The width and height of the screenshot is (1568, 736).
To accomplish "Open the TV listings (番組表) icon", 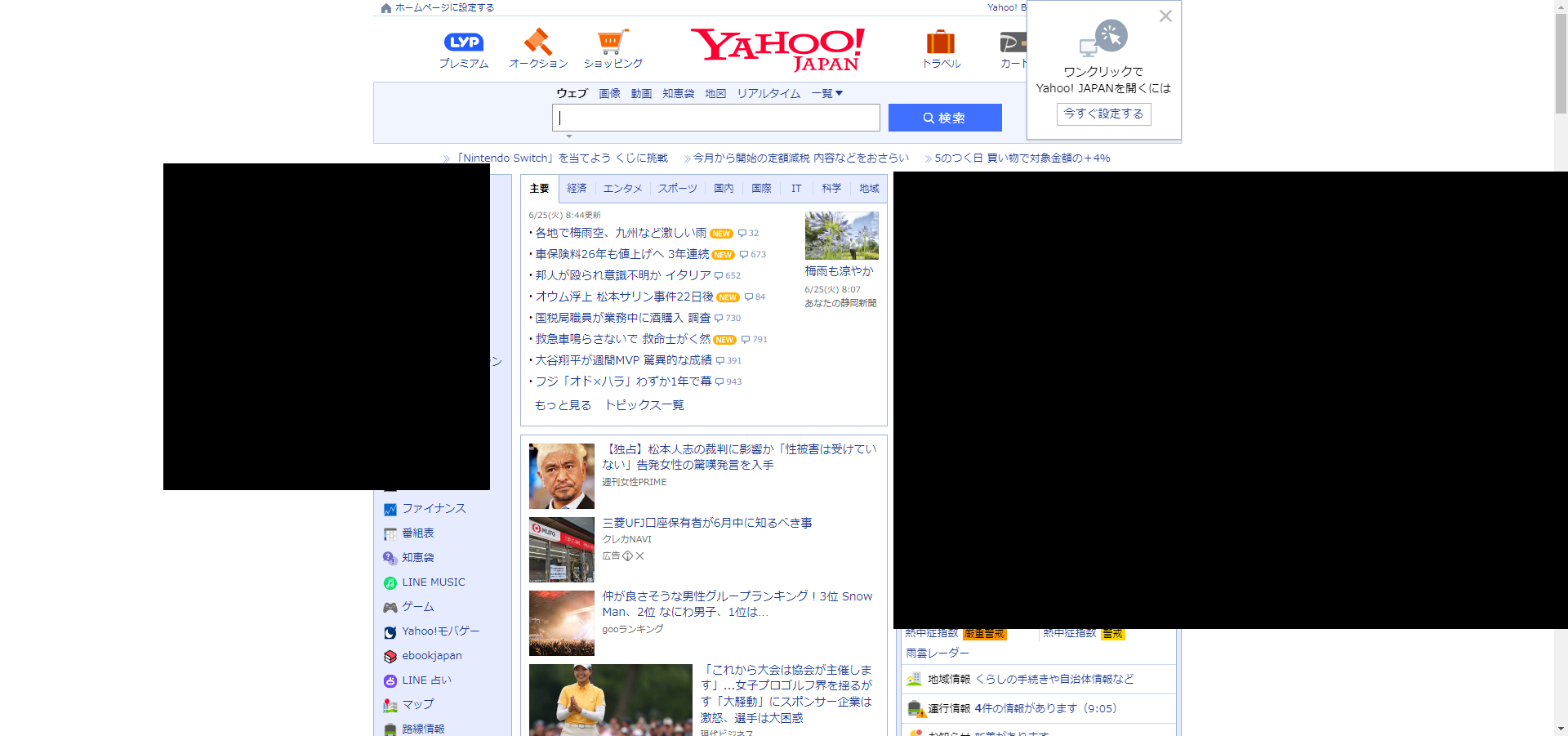I will pos(390,533).
